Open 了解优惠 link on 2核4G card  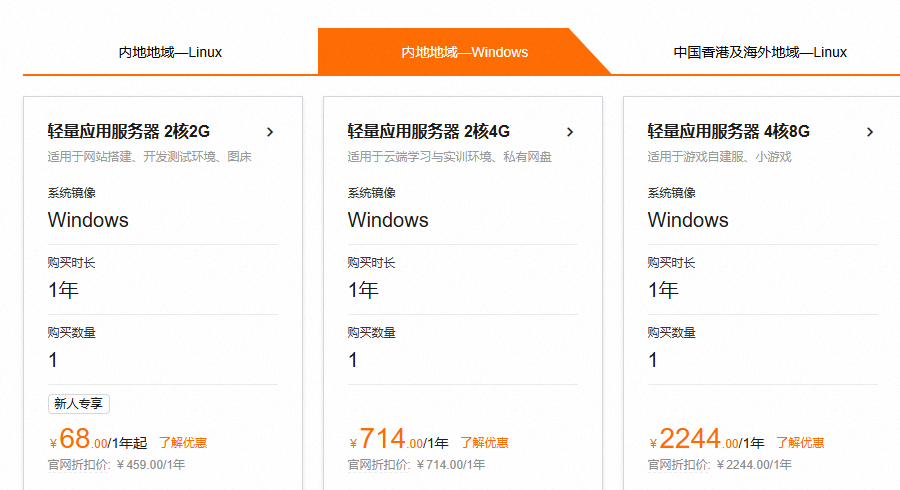click(484, 443)
